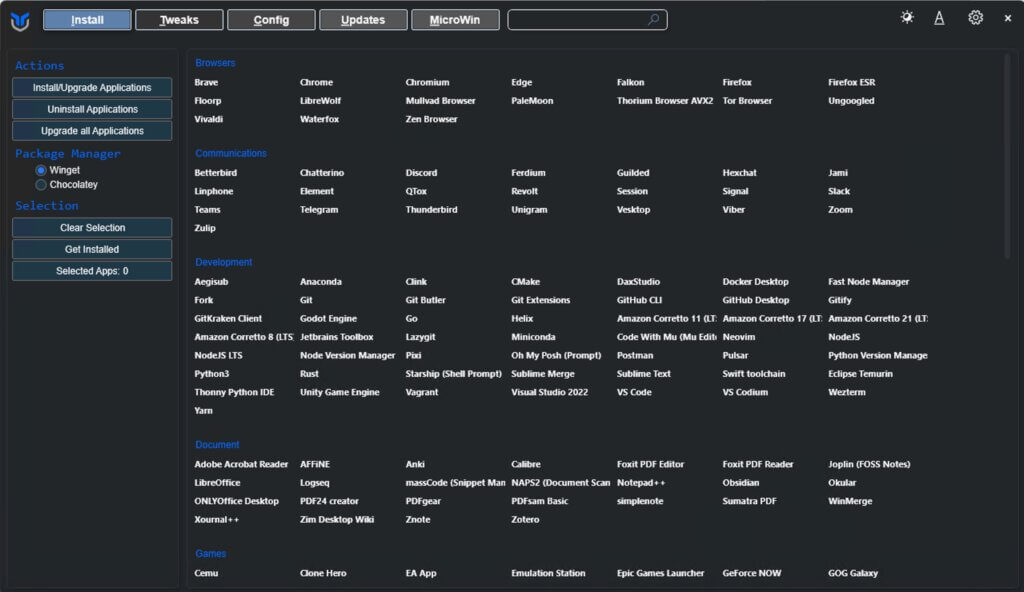Choose the LibreOffice entry
Viewport: 1024px width, 592px height.
coord(217,482)
